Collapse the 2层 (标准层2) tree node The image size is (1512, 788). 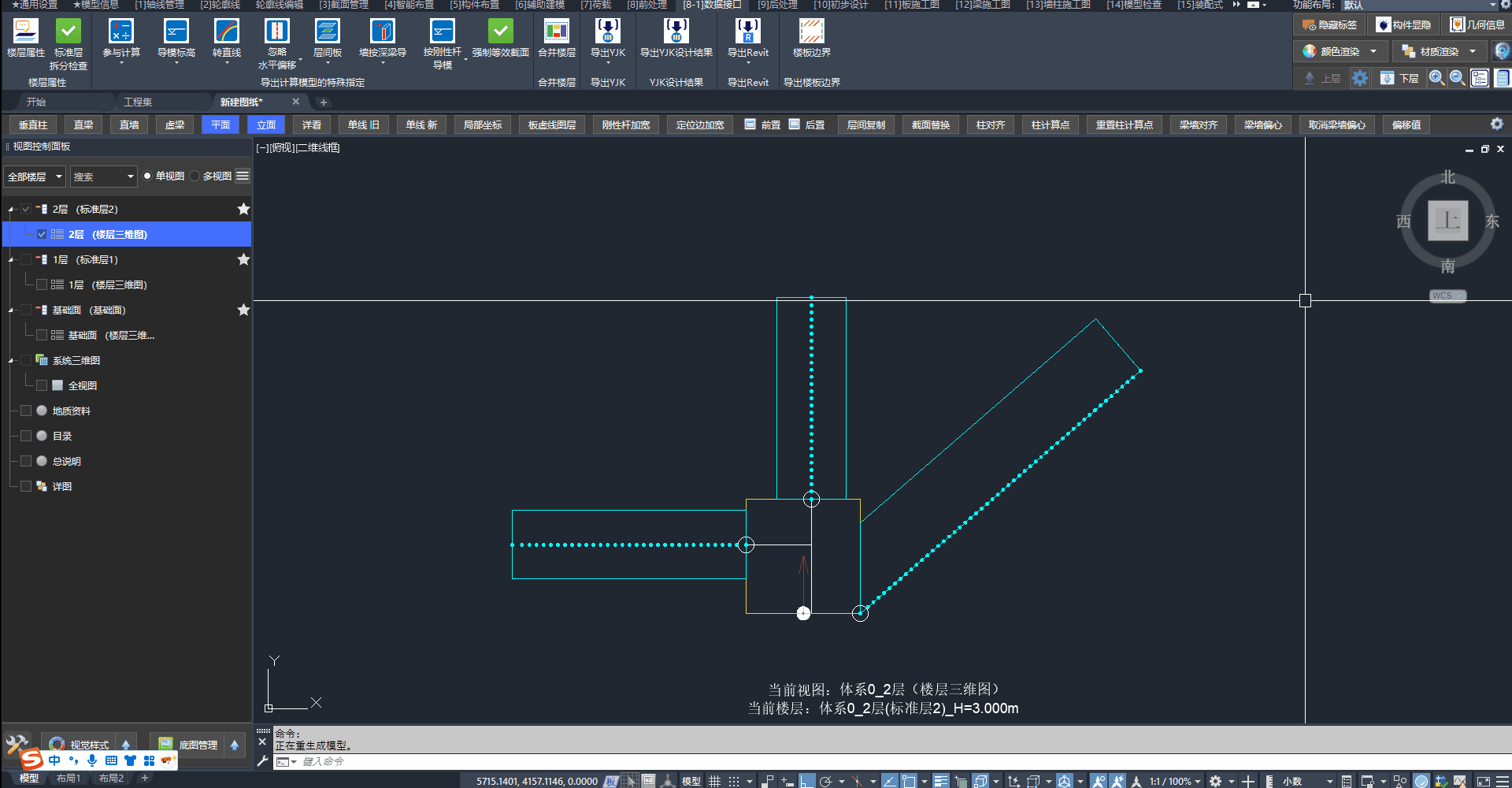point(11,210)
